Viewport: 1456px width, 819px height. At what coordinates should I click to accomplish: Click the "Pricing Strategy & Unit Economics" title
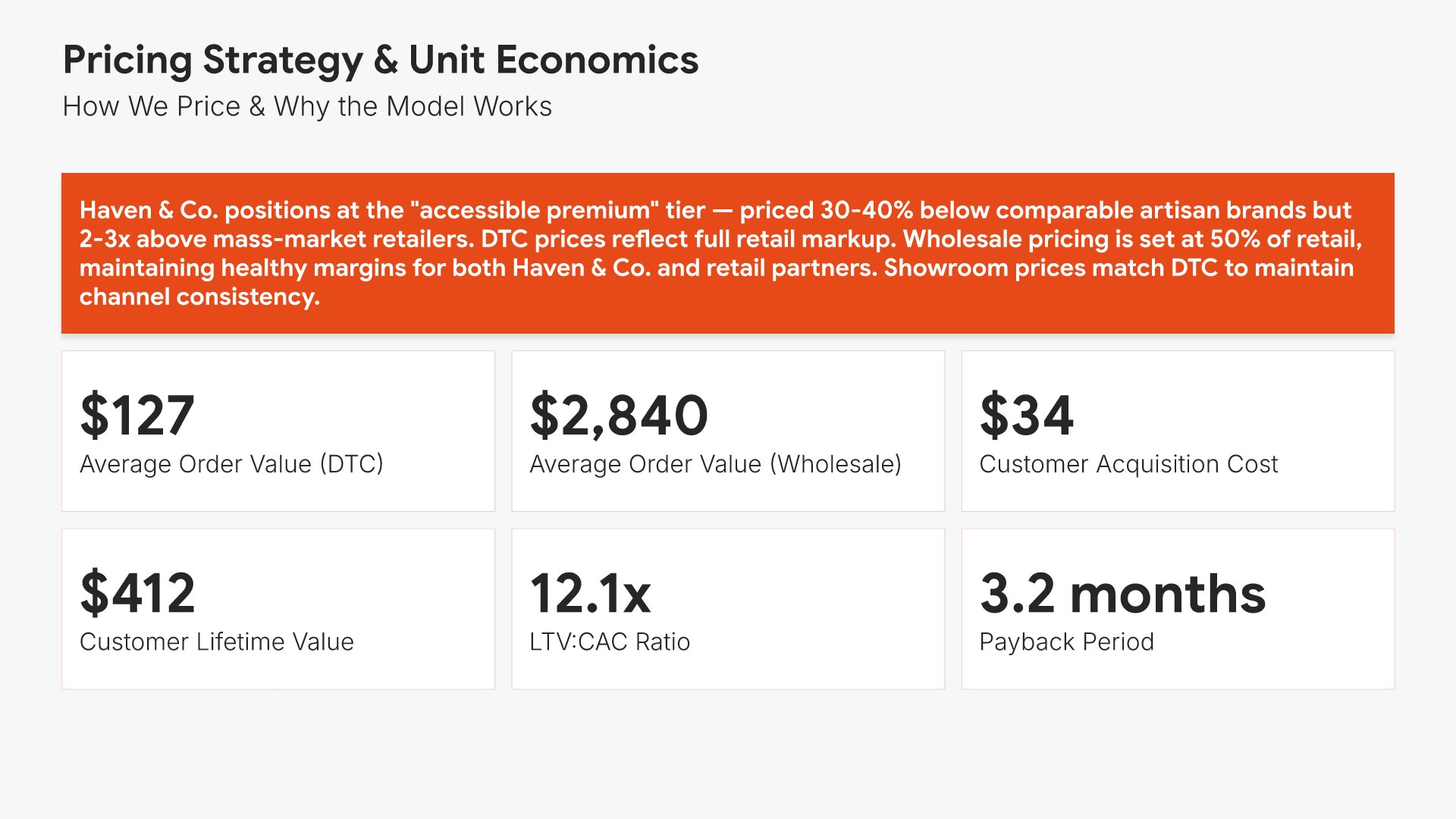pyautogui.click(x=380, y=60)
